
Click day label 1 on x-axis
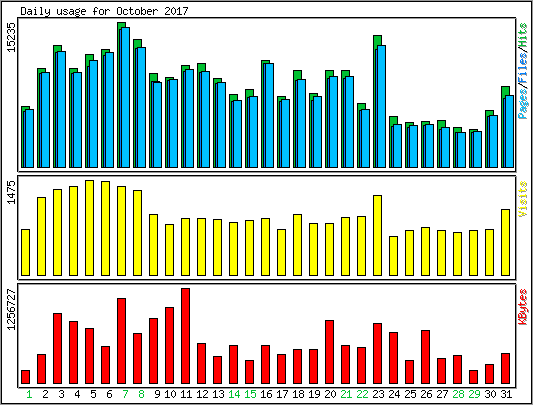click(29, 394)
